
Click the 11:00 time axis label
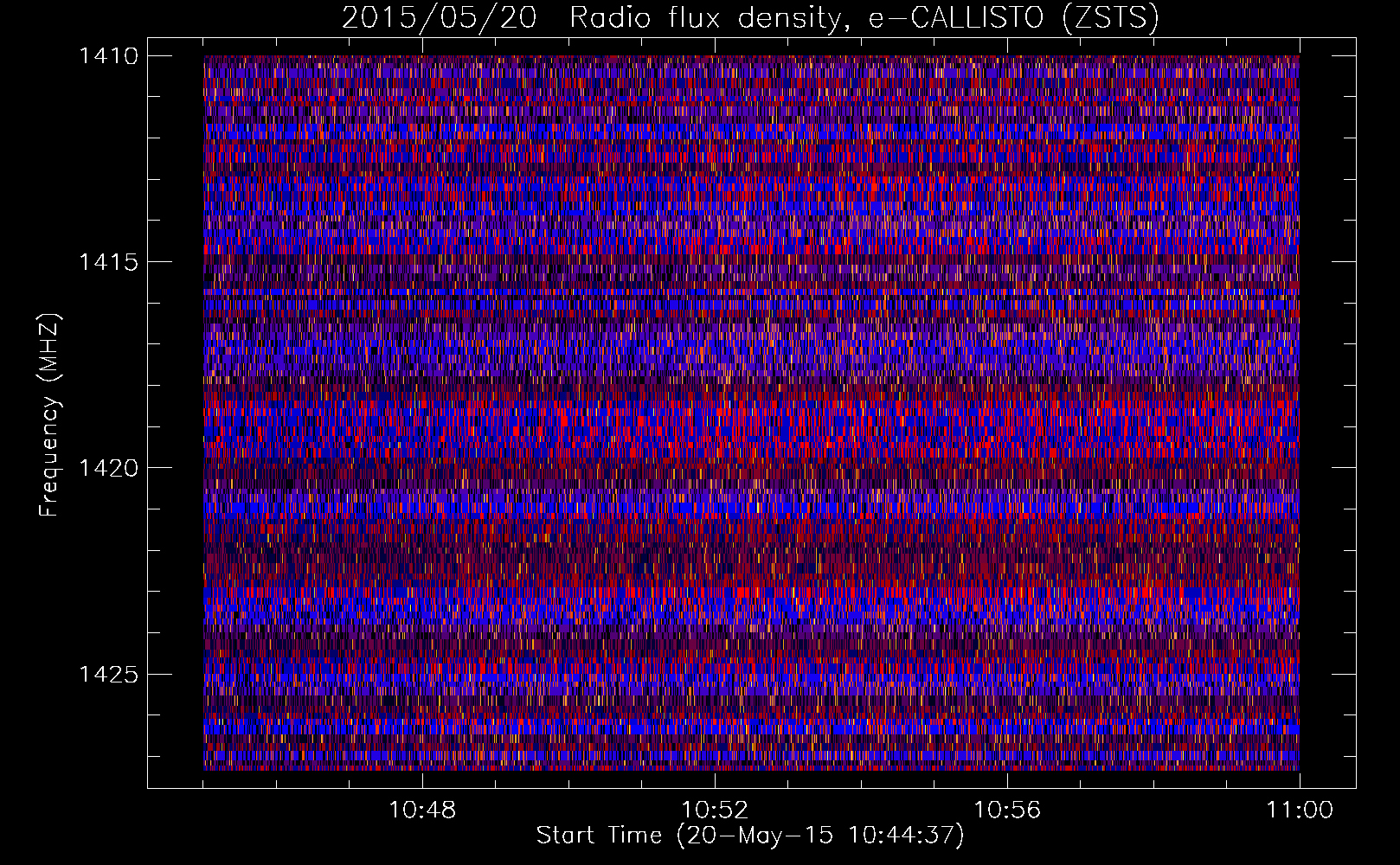pos(1300,811)
